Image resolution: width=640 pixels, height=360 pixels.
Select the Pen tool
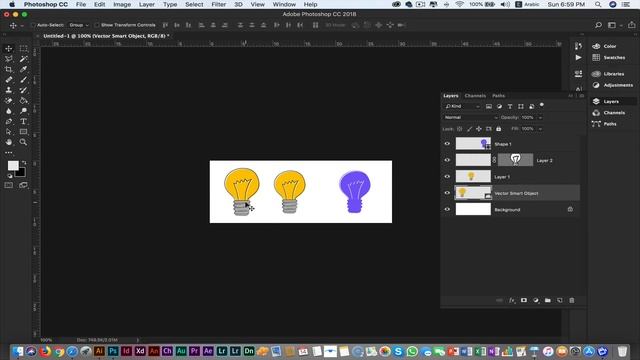click(9, 121)
